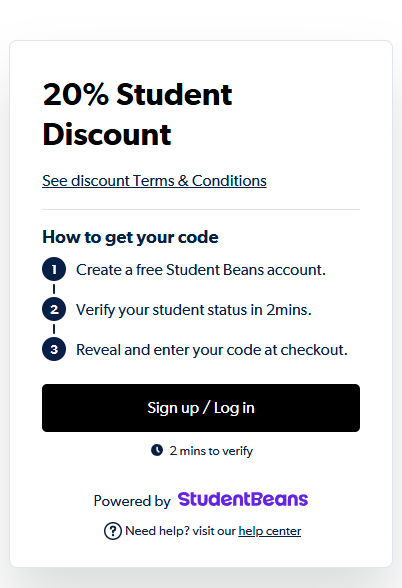Click the clock icon beside 2 mins to verify
This screenshot has height=588, width=402.
pyautogui.click(x=157, y=450)
